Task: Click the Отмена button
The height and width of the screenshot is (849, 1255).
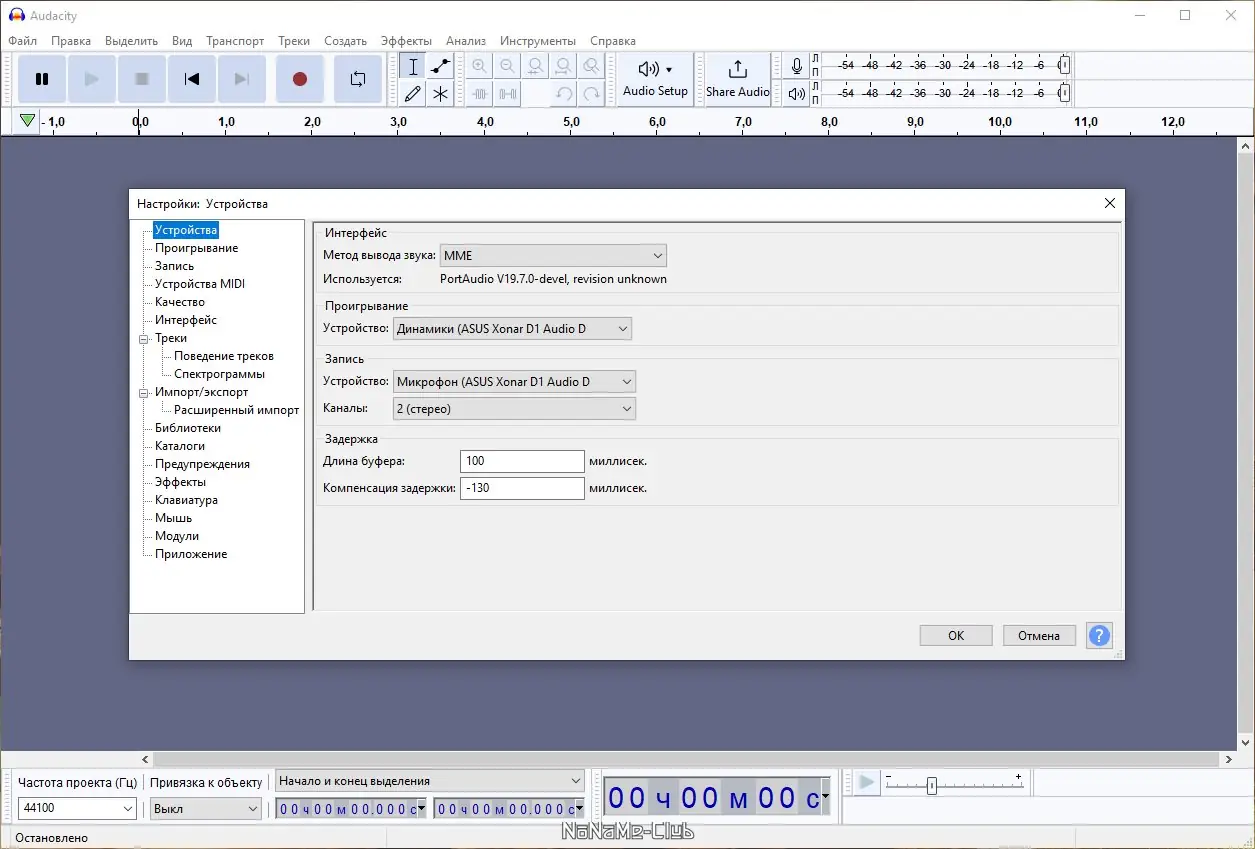Action: tap(1038, 636)
